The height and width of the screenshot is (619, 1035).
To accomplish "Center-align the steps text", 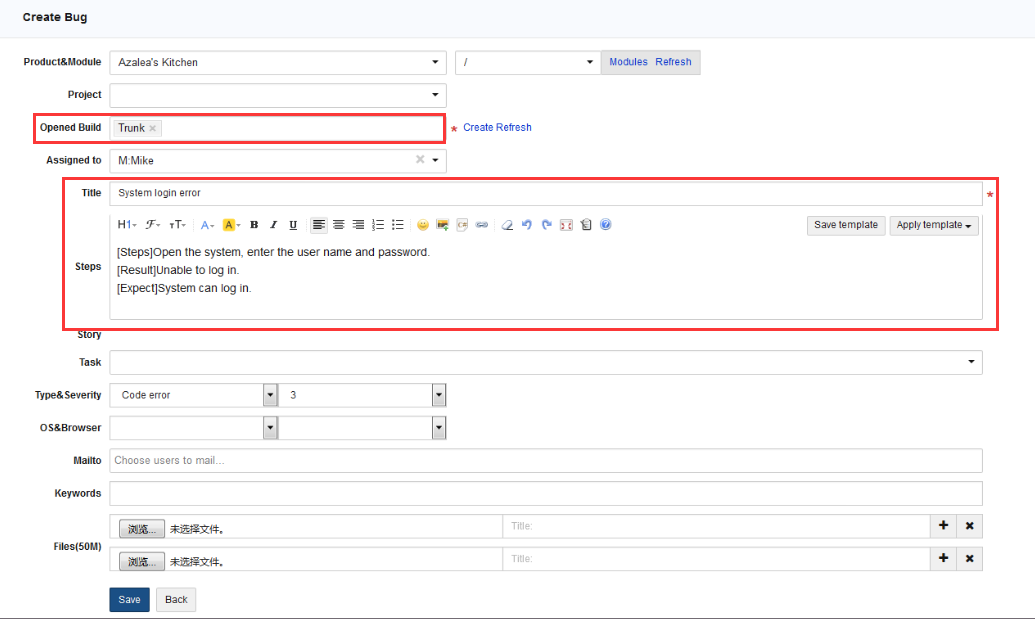I will coord(338,225).
